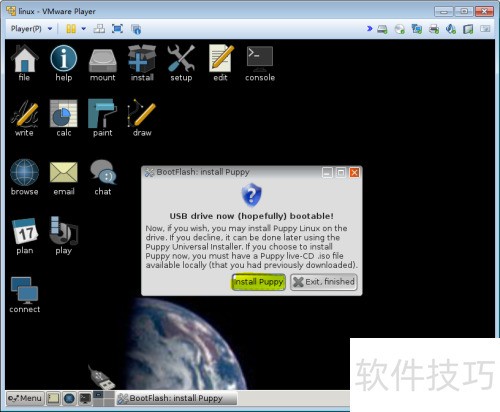Minimize the BootFlash dialog
This screenshot has width=500, height=412.
tap(327, 173)
